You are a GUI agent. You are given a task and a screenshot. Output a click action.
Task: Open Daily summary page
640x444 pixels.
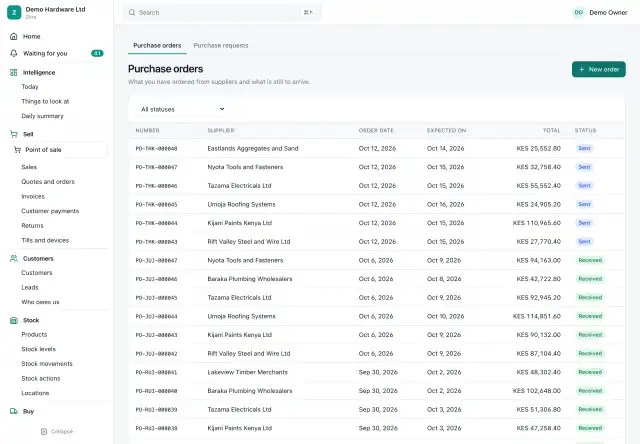pyautogui.click(x=42, y=116)
